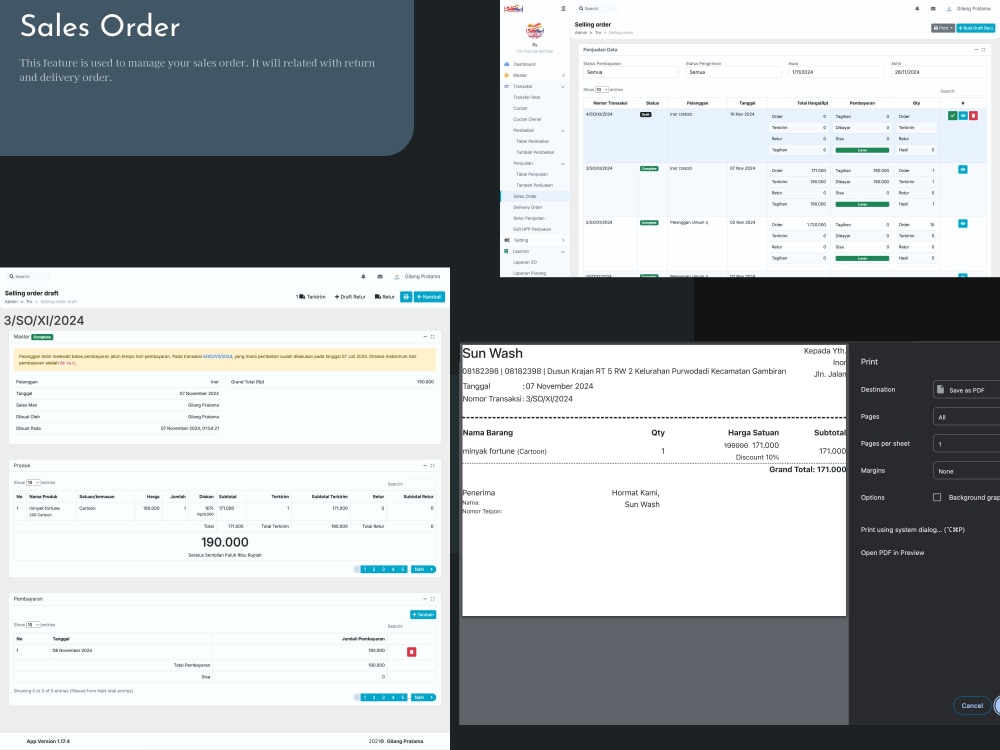Maximize the Master card

pos(433,337)
